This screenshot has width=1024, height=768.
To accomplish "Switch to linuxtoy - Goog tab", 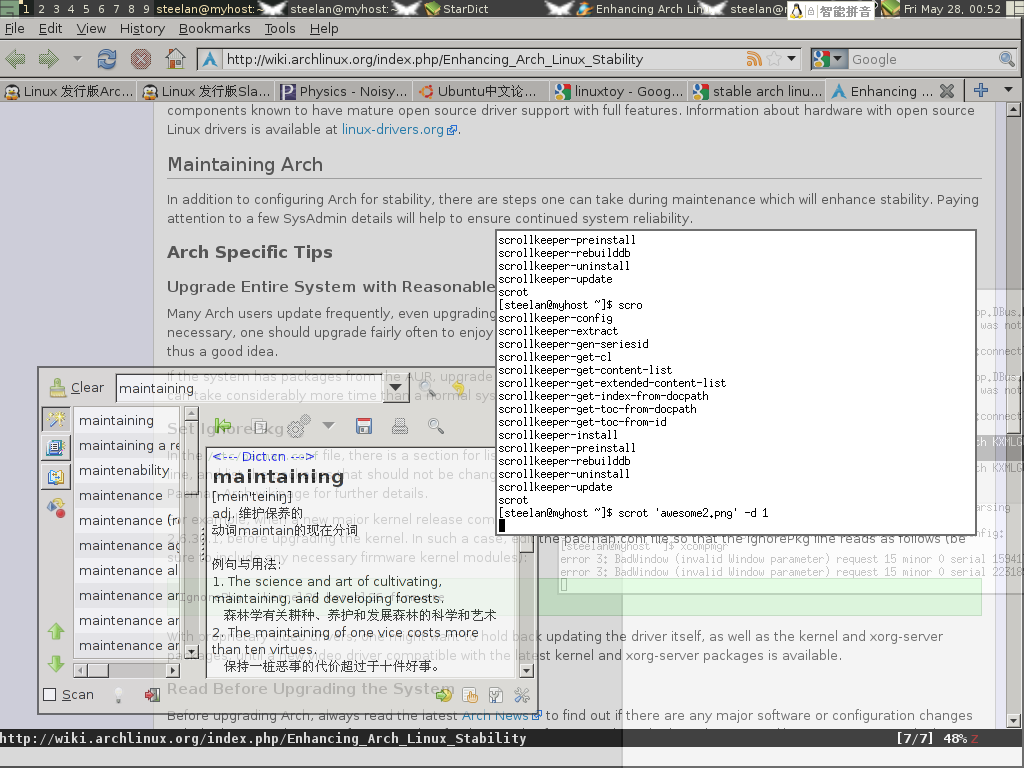I will click(x=619, y=91).
